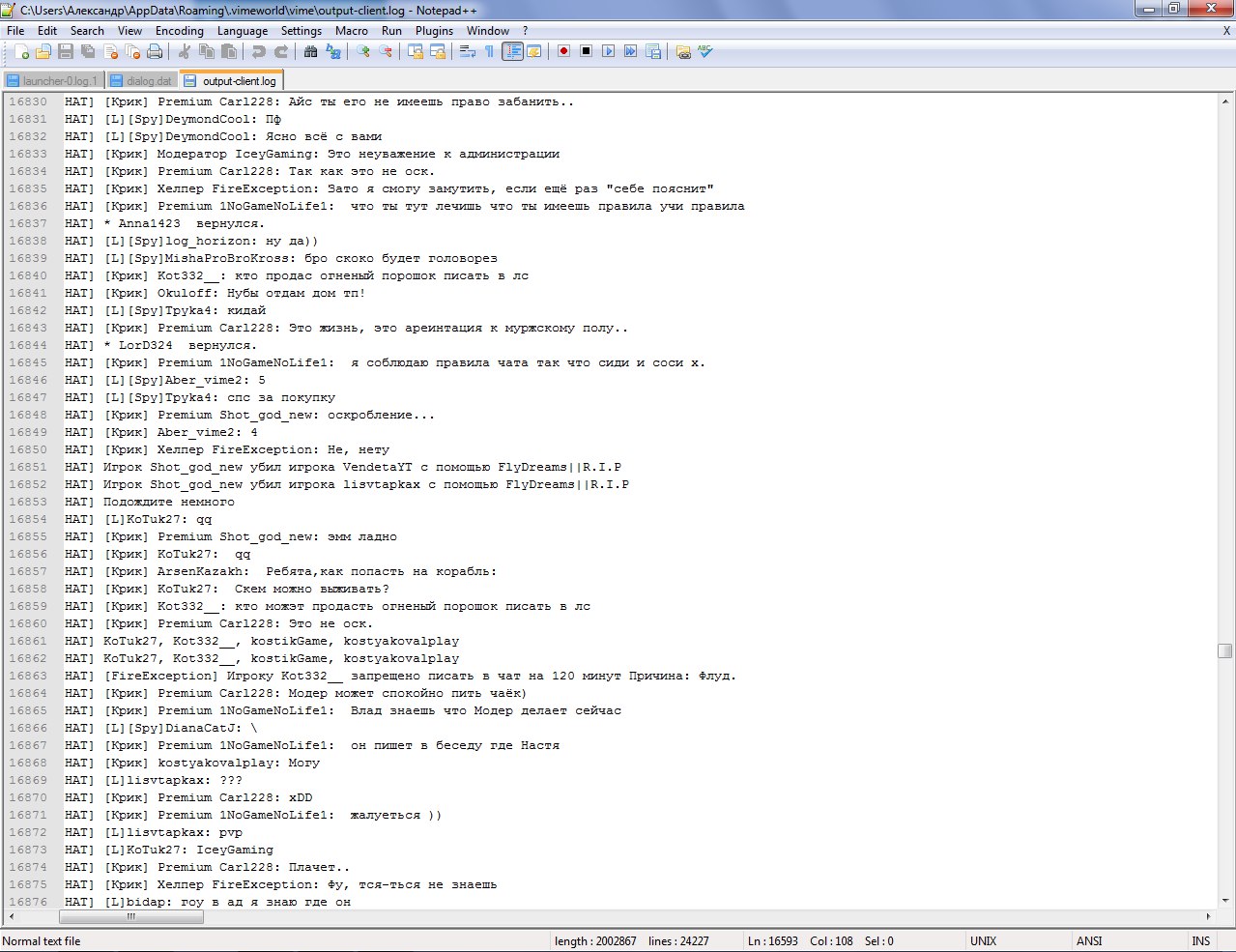Expand the Plugins menu
Image resolution: width=1236 pixels, height=952 pixels.
[x=434, y=31]
